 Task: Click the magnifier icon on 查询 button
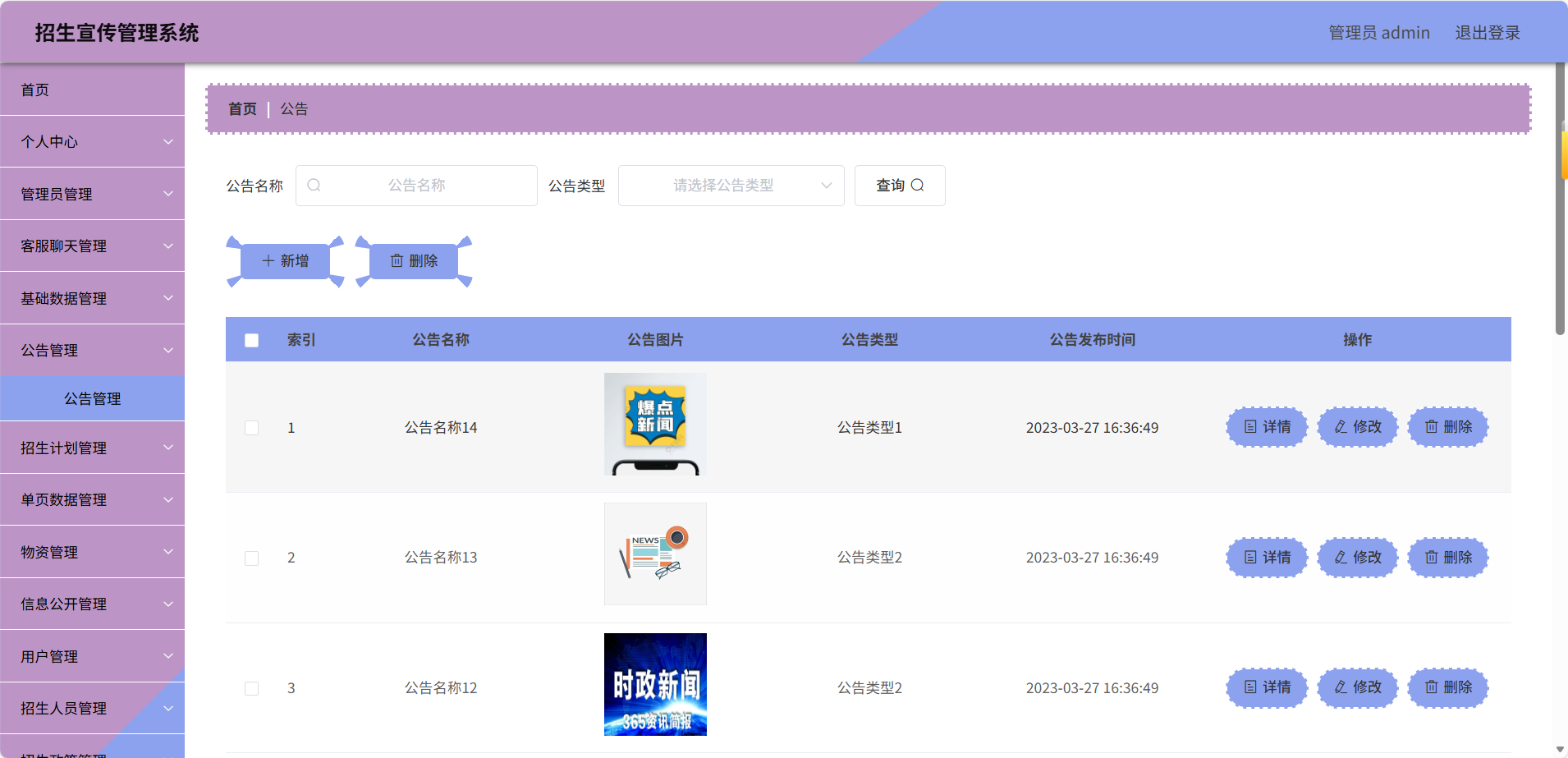918,186
